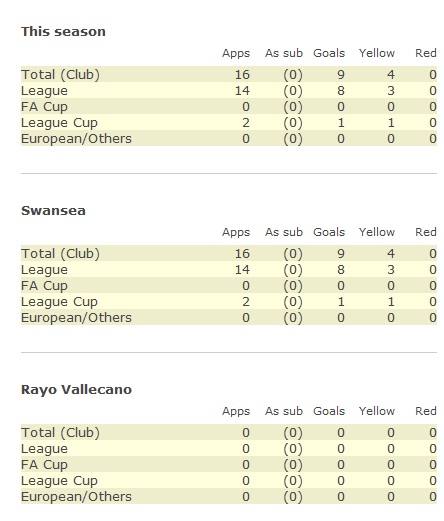Select the 8 league goals value under Swansea
Image resolution: width=444 pixels, height=521 pixels.
pos(341,270)
